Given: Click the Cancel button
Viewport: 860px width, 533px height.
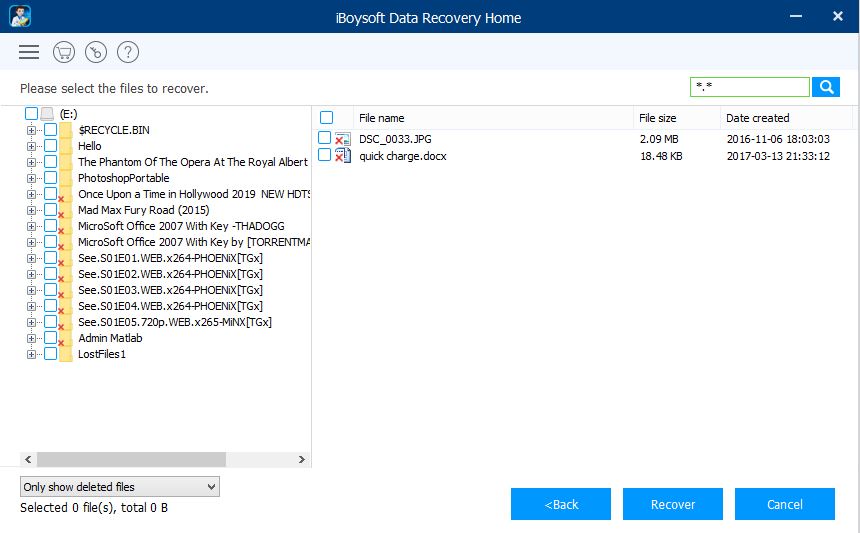Looking at the screenshot, I should 784,504.
